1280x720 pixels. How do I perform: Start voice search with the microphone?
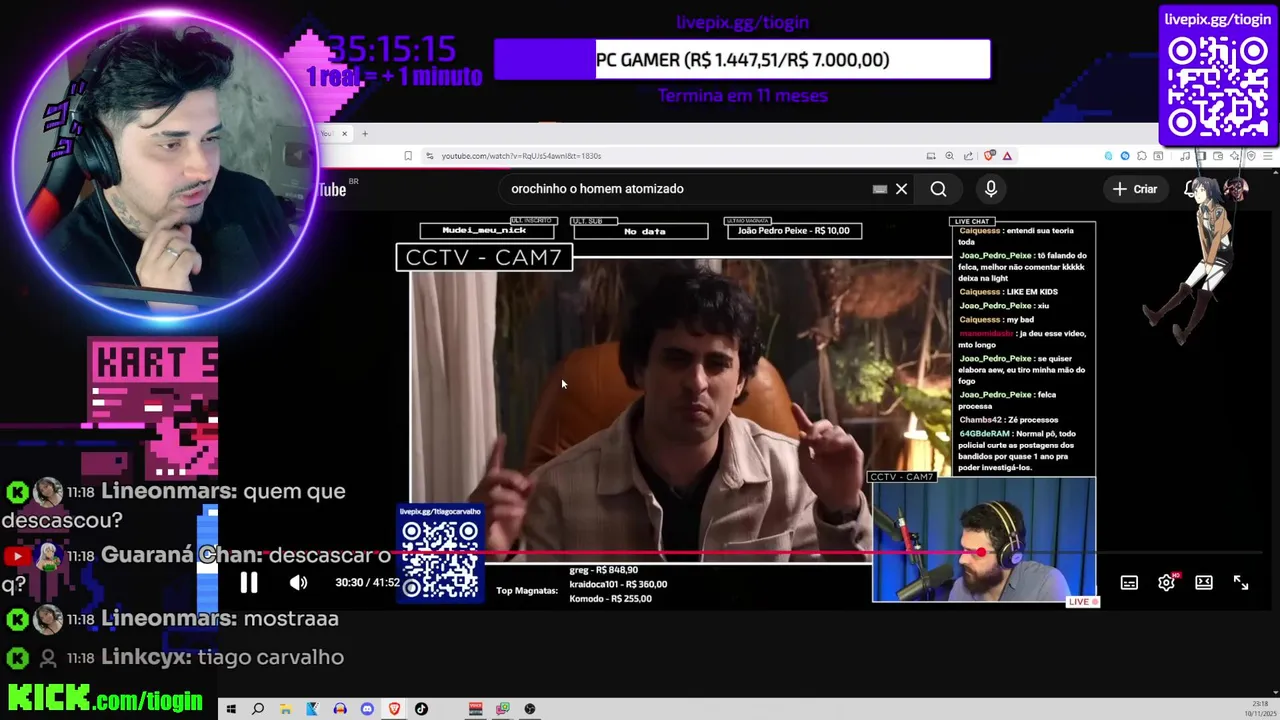[x=991, y=189]
